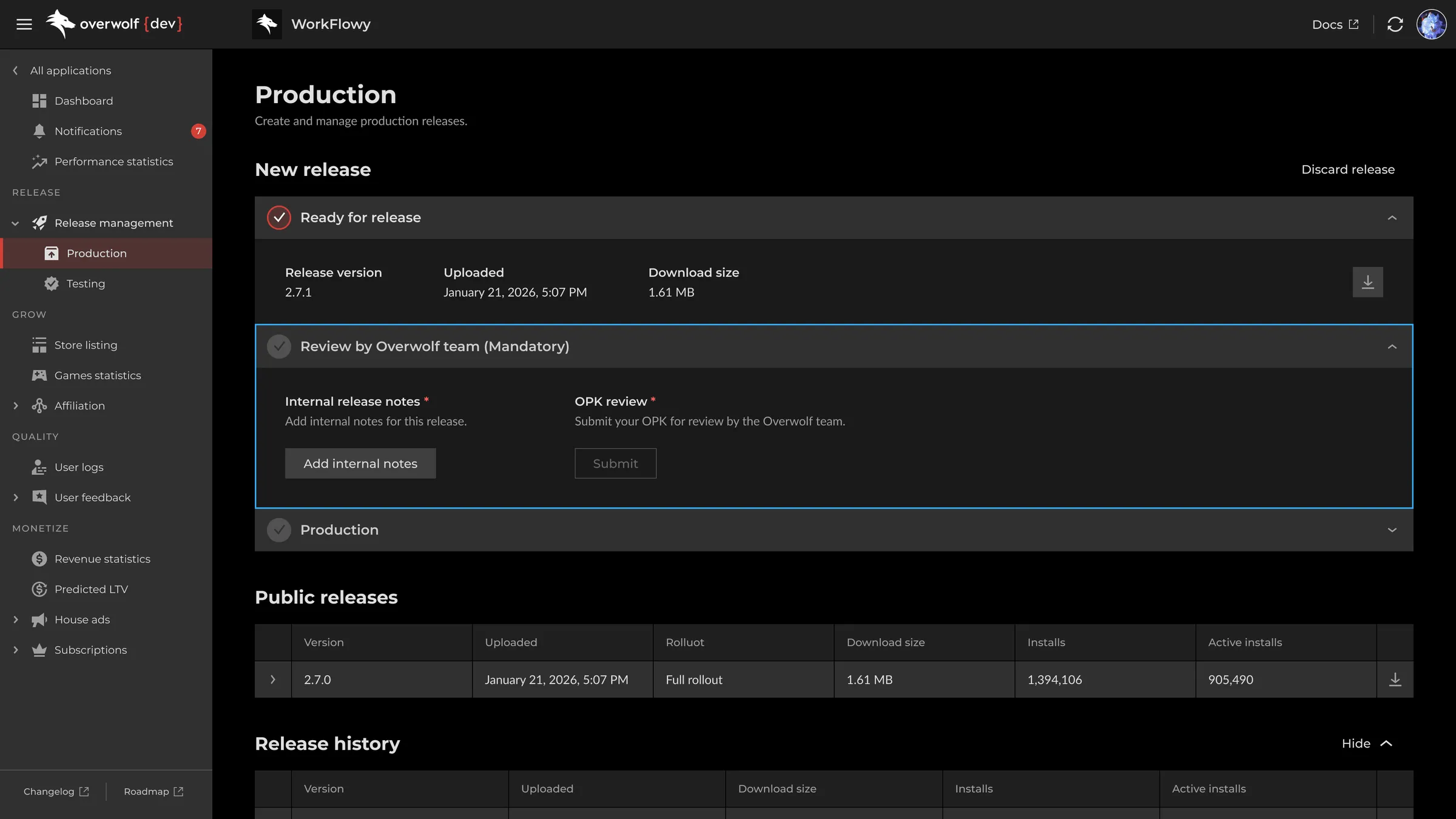Expand the User feedback section arrow

click(x=16, y=497)
